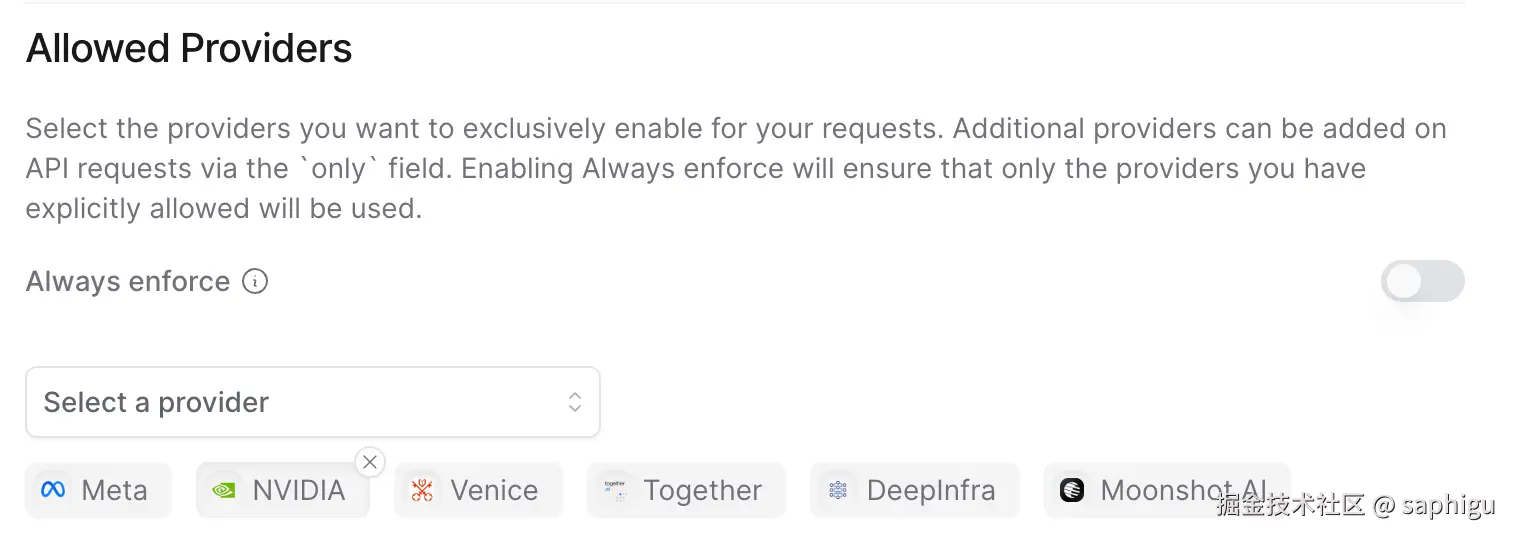The image size is (1514, 538).
Task: Click the info icon beside Always enforce
Action: [x=255, y=282]
